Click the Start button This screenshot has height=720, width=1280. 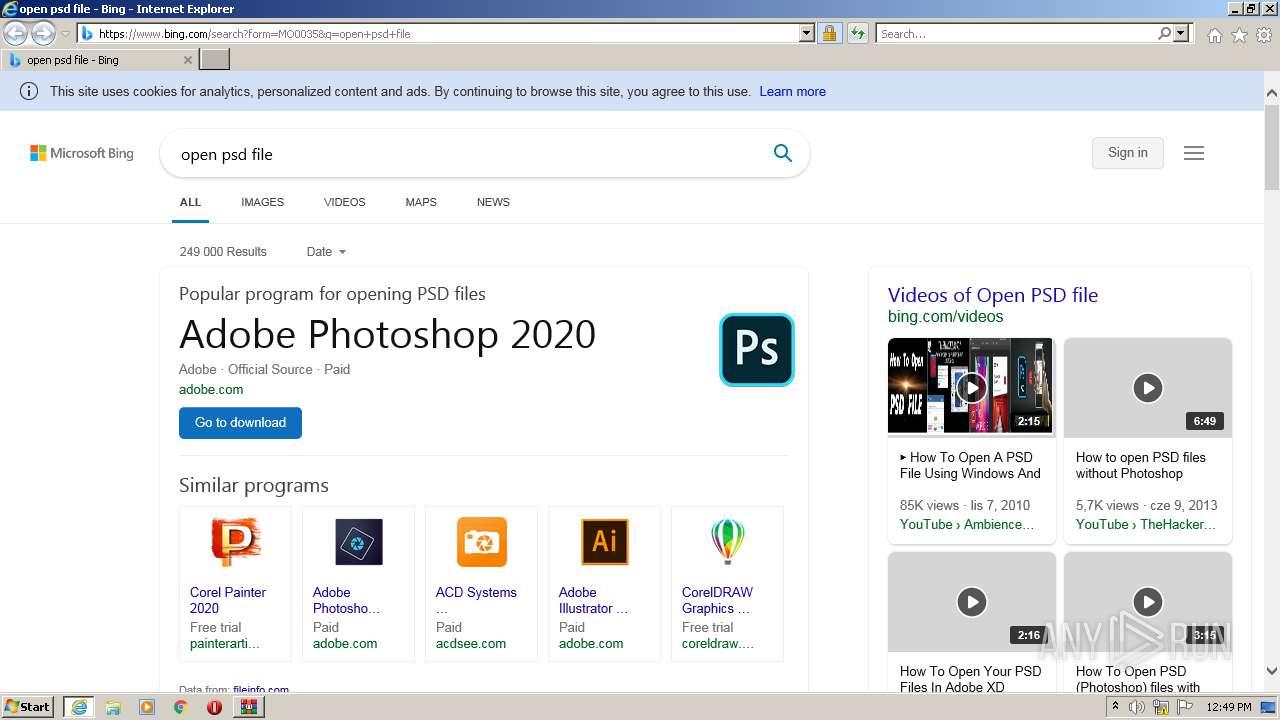27,707
